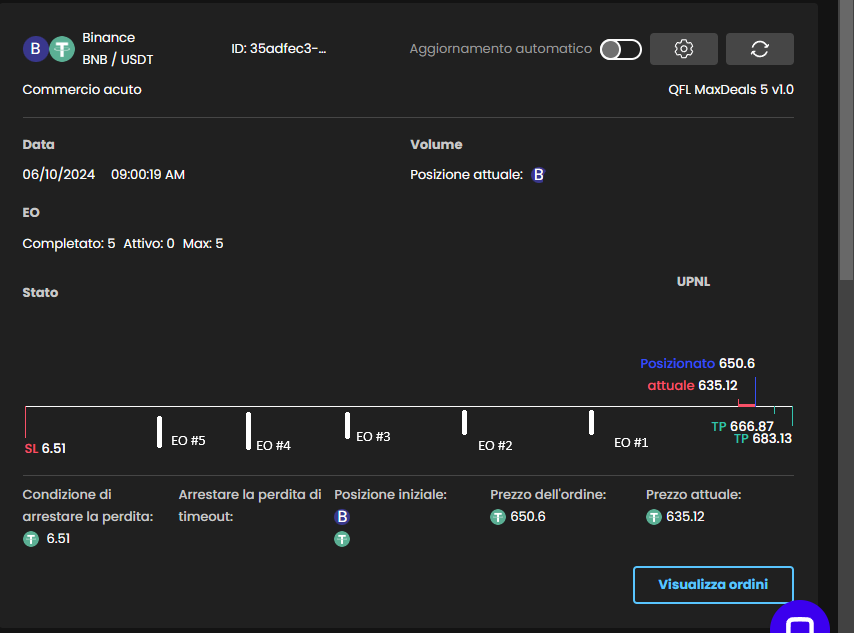This screenshot has height=633, width=854.
Task: Click the truncated deal ID 35adfec3 text
Action: point(279,49)
